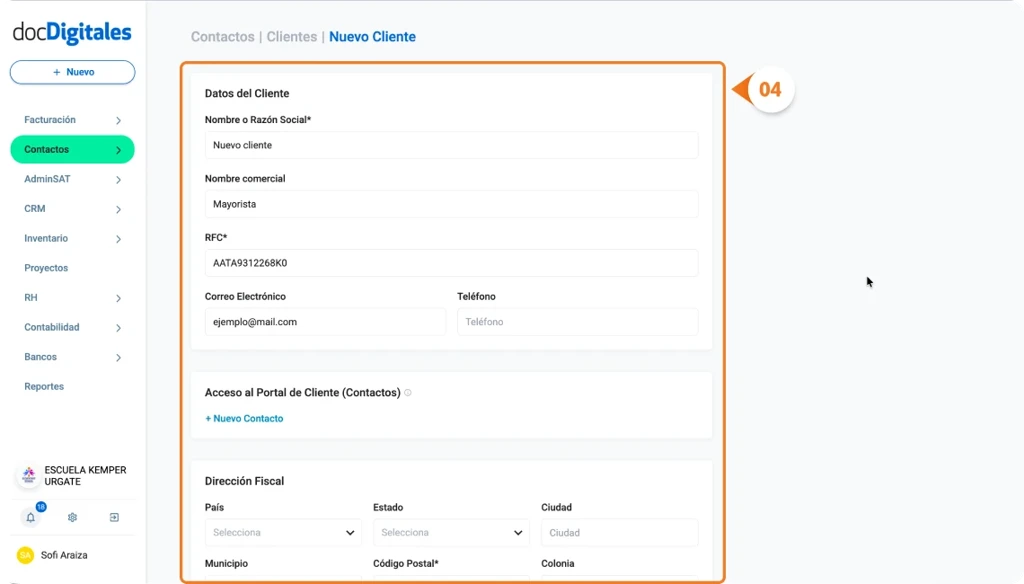1024x584 pixels.
Task: Open the Estado dropdown
Action: (x=451, y=532)
